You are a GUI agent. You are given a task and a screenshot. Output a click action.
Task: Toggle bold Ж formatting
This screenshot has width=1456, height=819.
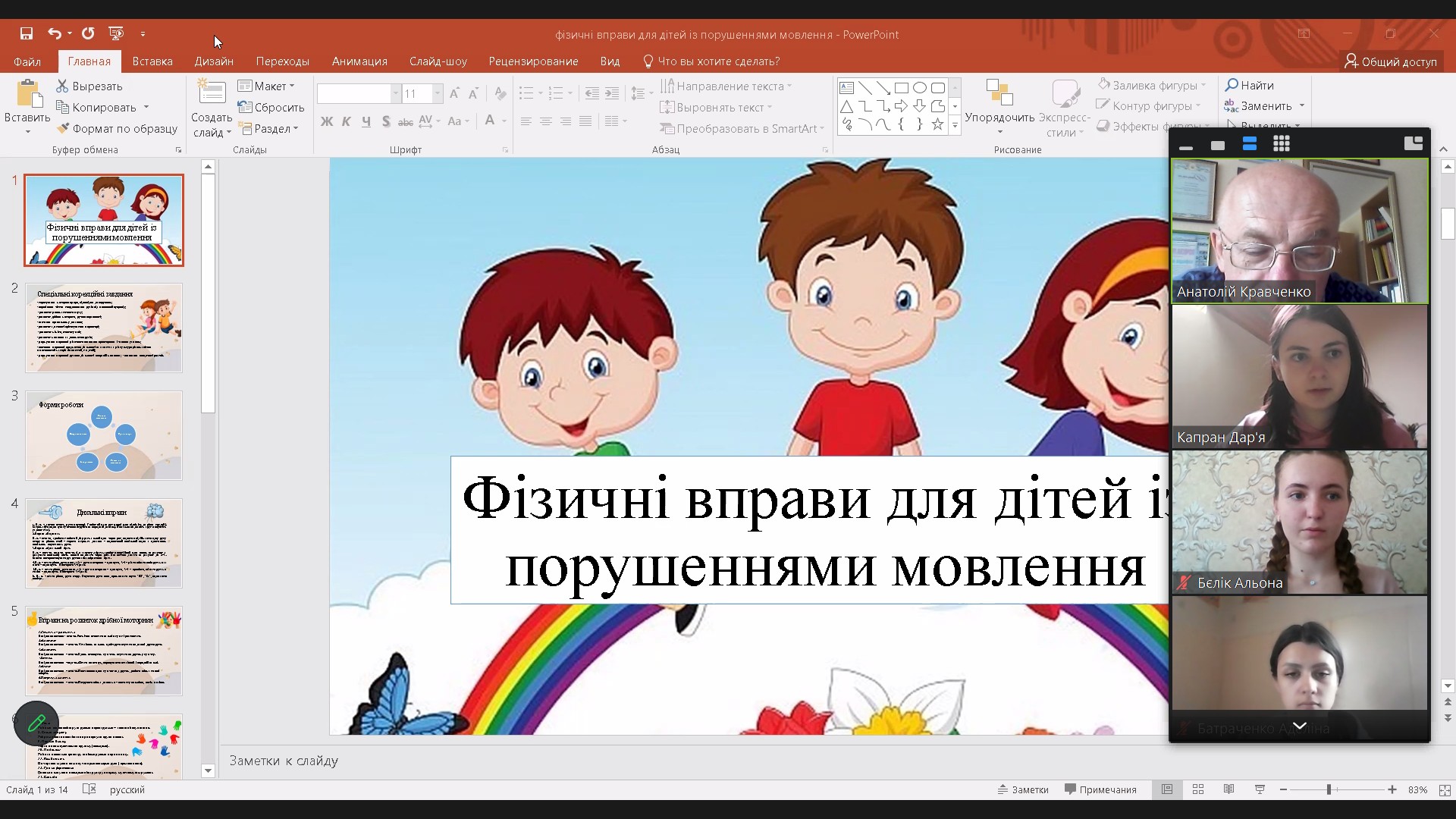[x=327, y=121]
